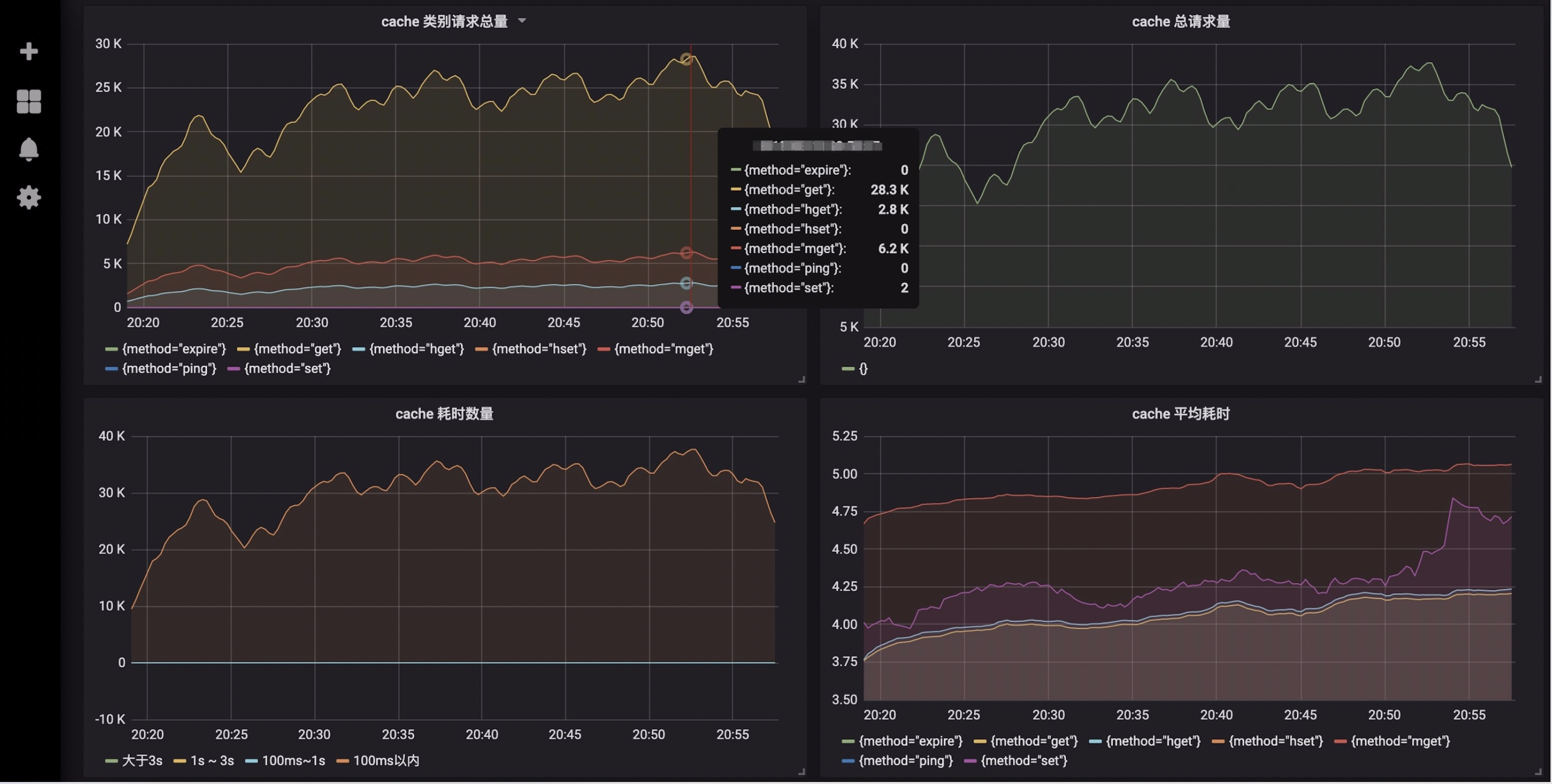Open the cache 平均耗时 panel menu
The image size is (1552, 784).
1180,413
